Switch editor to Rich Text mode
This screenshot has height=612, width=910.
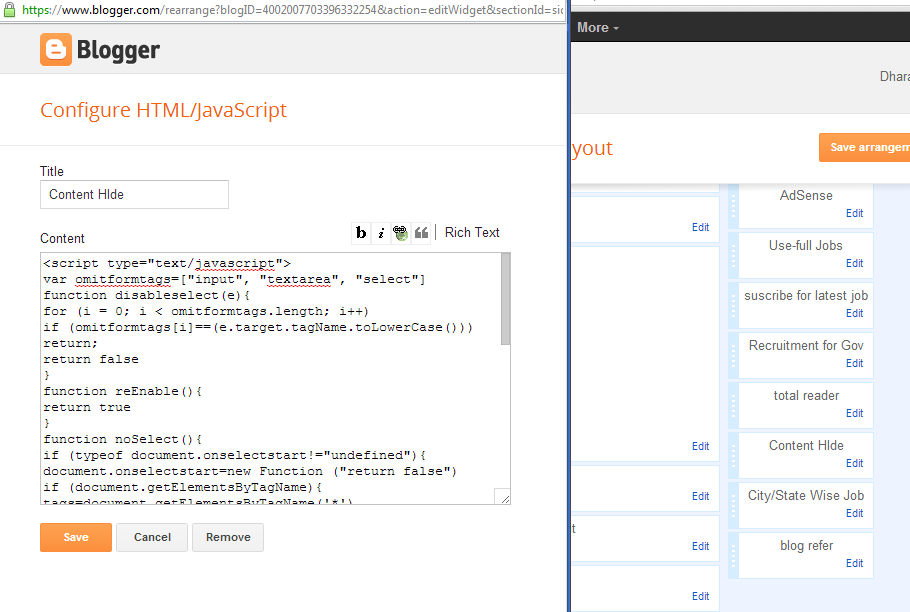pyautogui.click(x=472, y=233)
